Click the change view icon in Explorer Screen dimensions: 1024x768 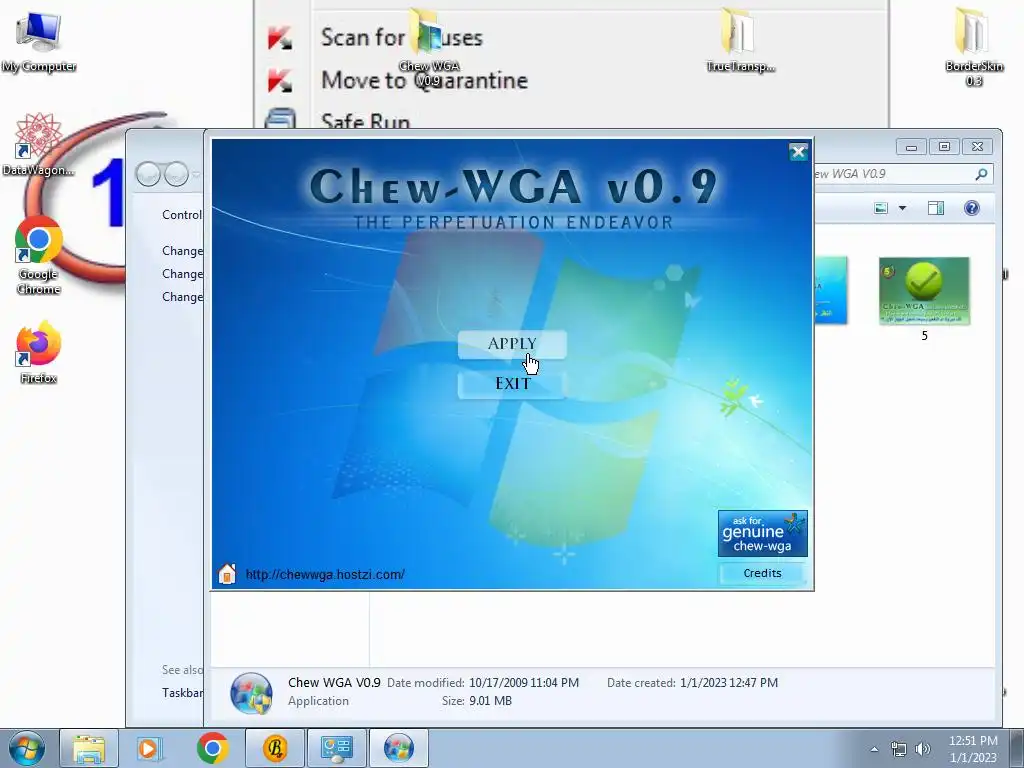coord(881,208)
